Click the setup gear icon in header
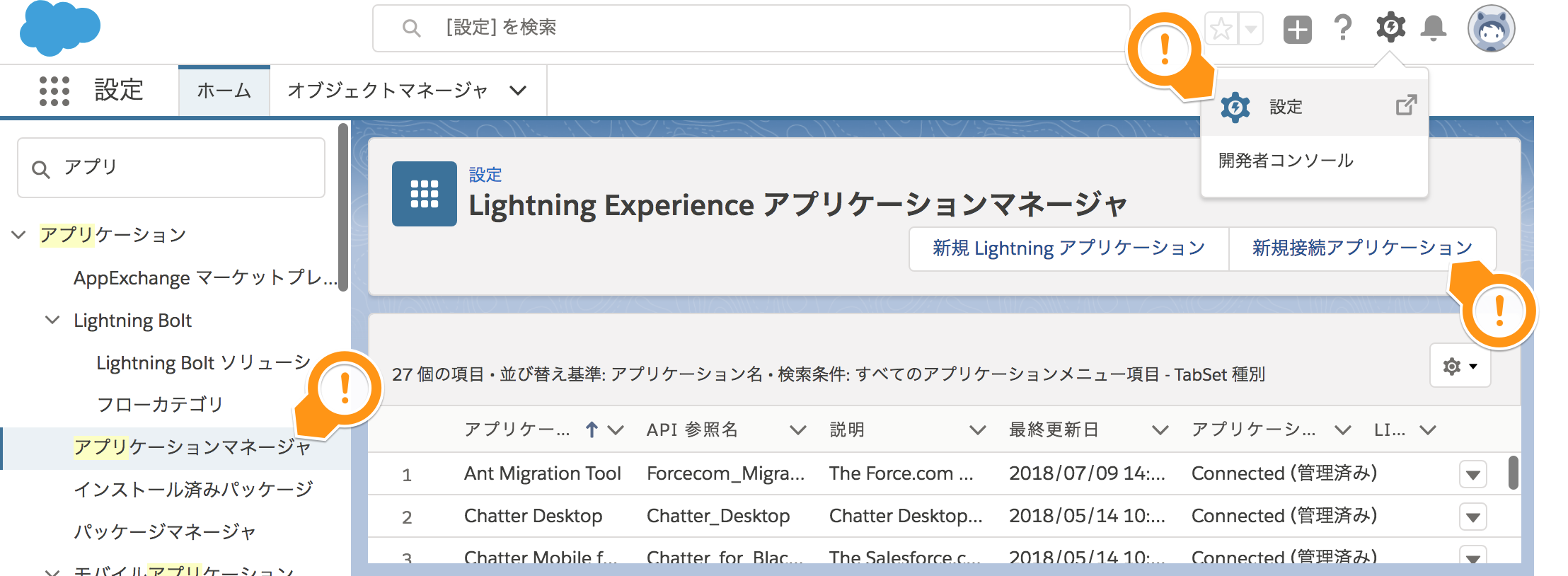Image resolution: width=1568 pixels, height=576 pixels. pyautogui.click(x=1390, y=28)
